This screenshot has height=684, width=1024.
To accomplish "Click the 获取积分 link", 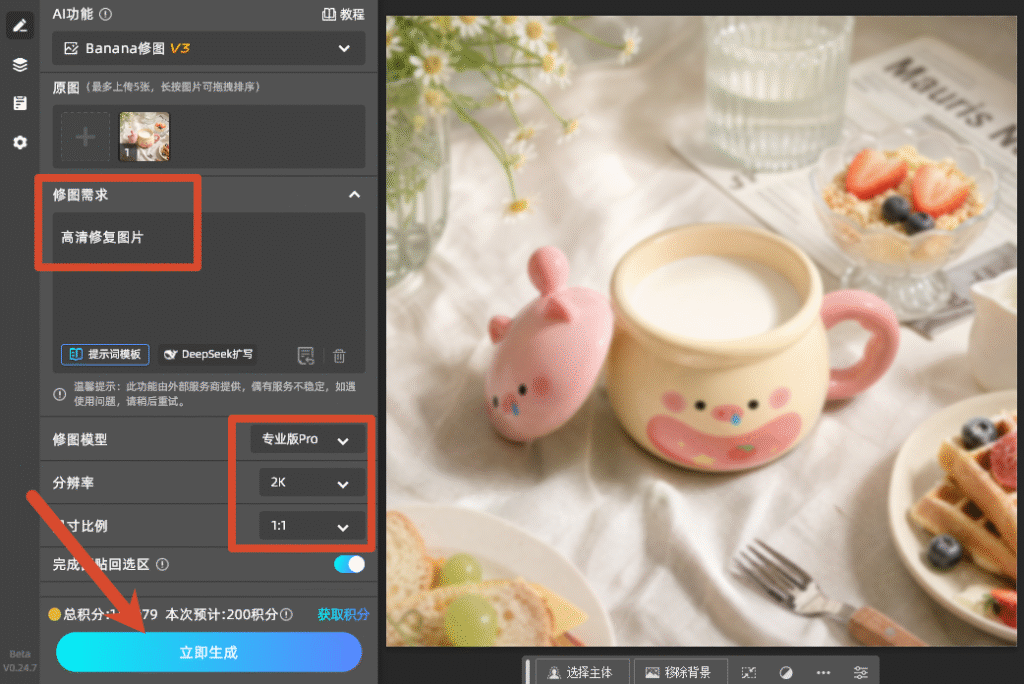I will coord(343,614).
